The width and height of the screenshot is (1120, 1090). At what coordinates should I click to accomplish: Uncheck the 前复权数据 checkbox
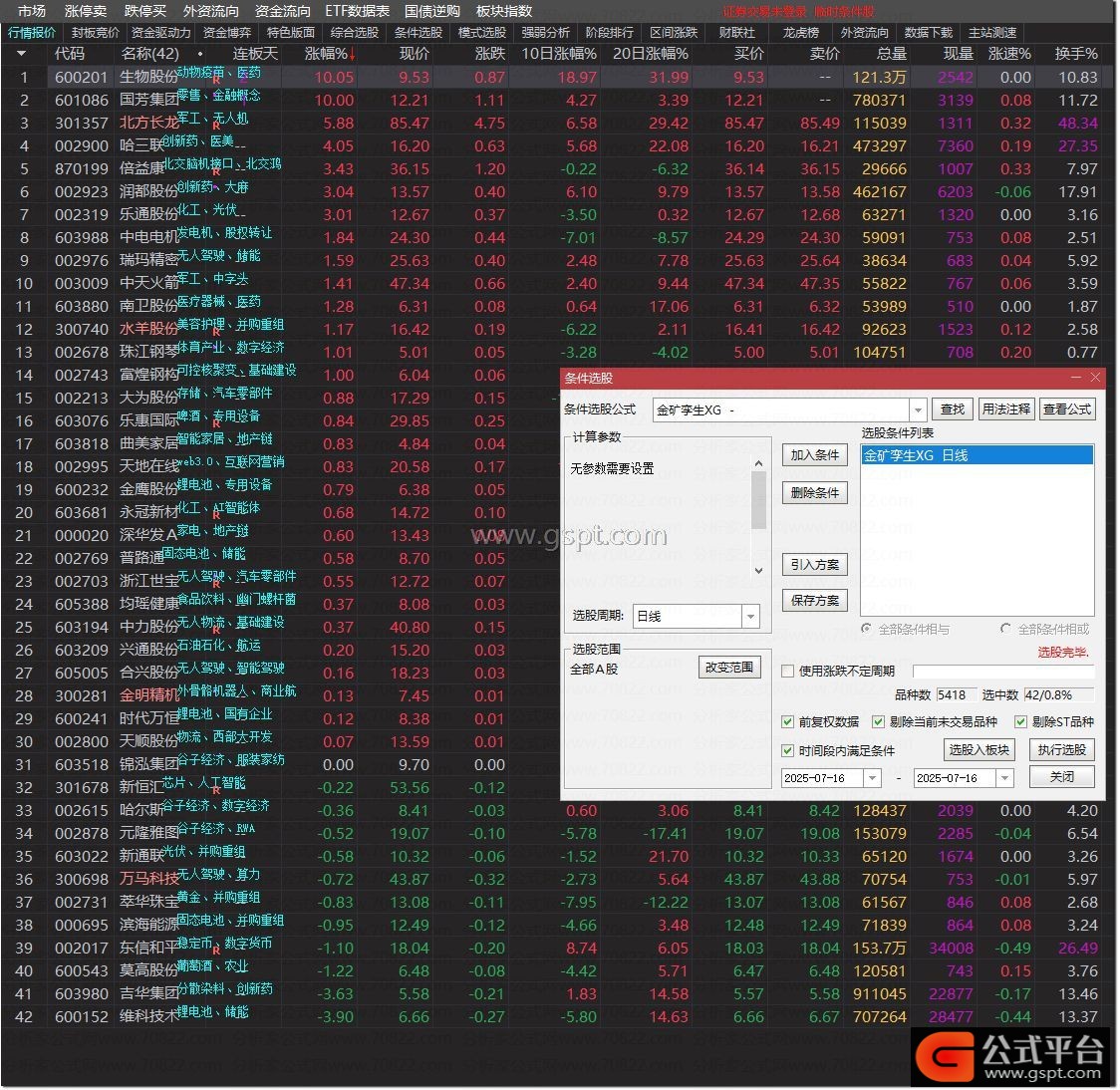click(x=788, y=722)
